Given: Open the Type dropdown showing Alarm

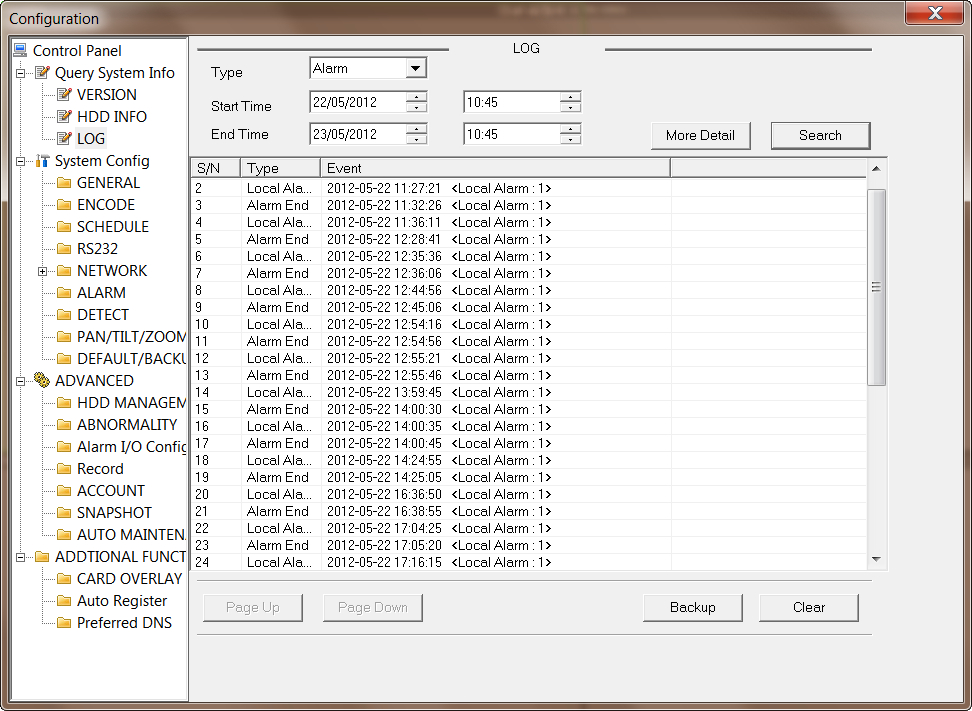Looking at the screenshot, I should [415, 68].
